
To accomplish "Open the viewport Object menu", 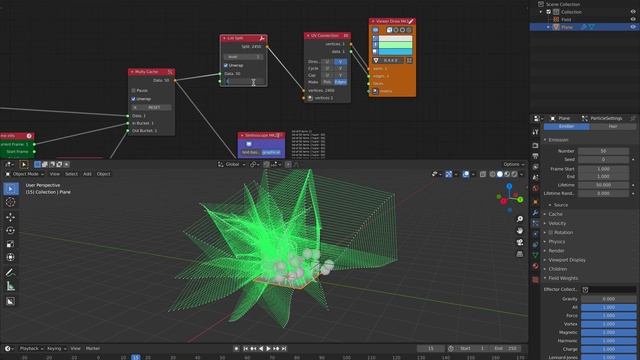I will click(x=103, y=174).
